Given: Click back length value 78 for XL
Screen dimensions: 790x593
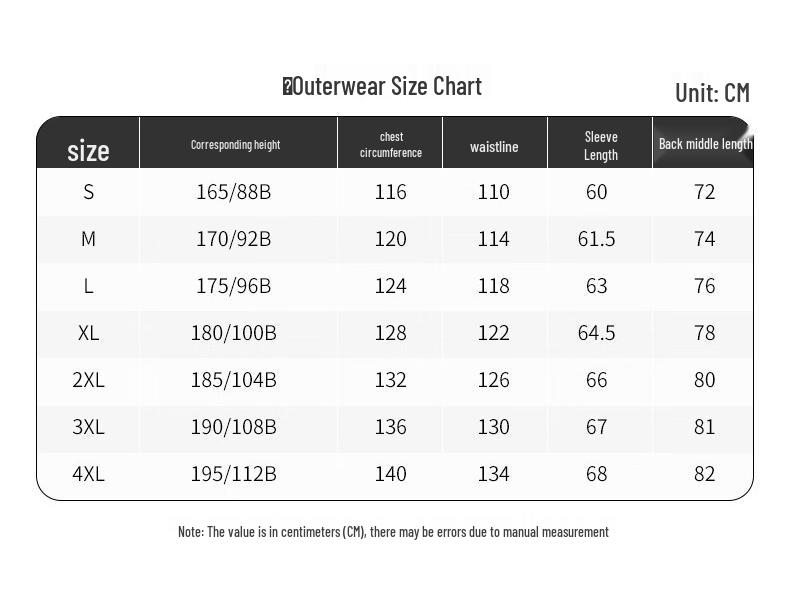Looking at the screenshot, I should point(705,333).
